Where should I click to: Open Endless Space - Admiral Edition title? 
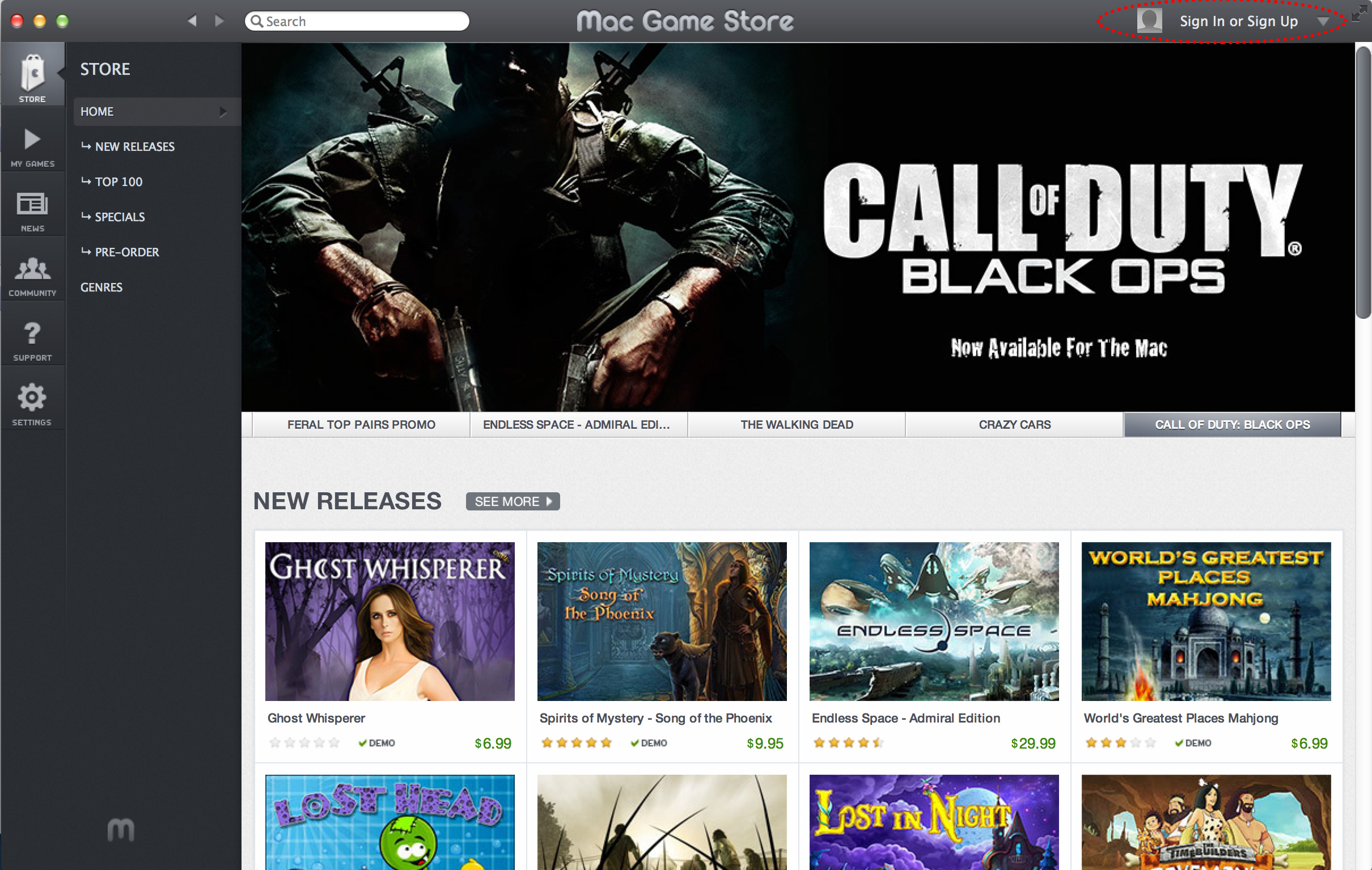pos(906,719)
